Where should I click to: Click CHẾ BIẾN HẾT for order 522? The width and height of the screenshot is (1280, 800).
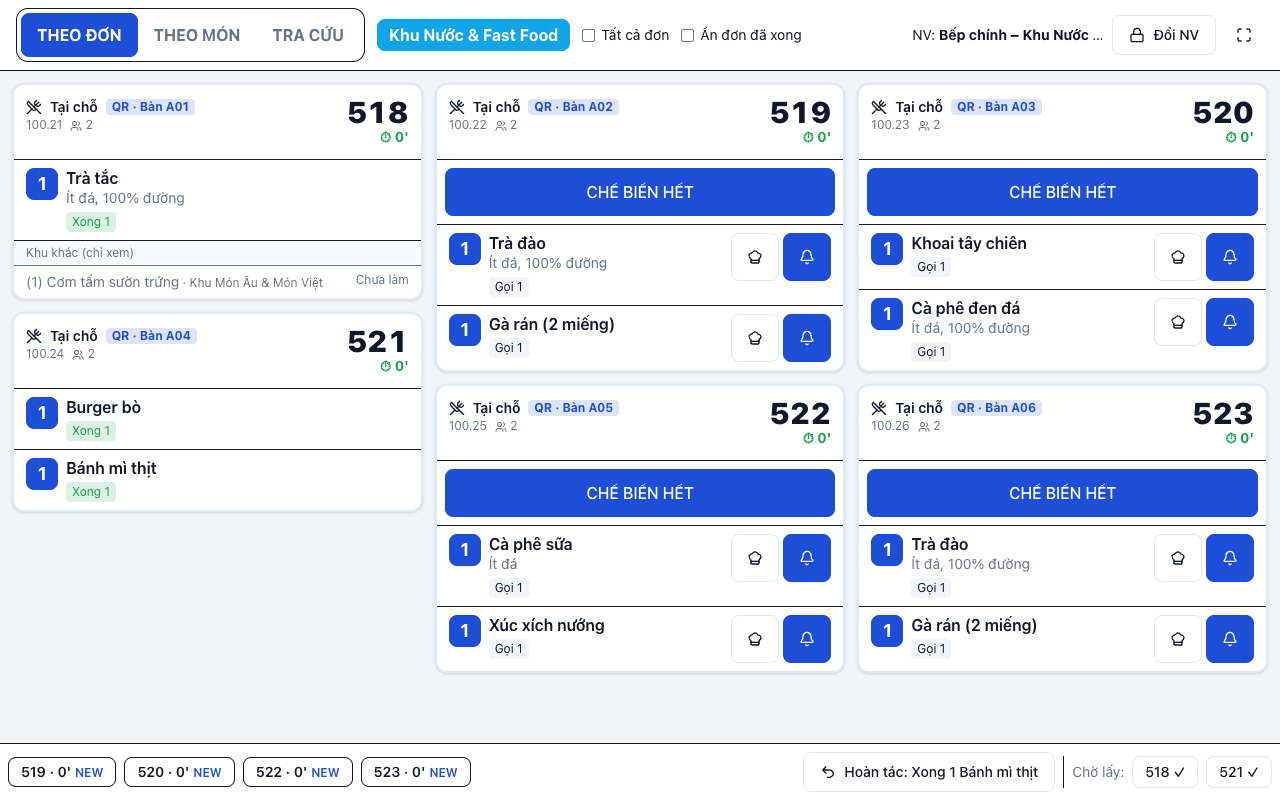(640, 493)
